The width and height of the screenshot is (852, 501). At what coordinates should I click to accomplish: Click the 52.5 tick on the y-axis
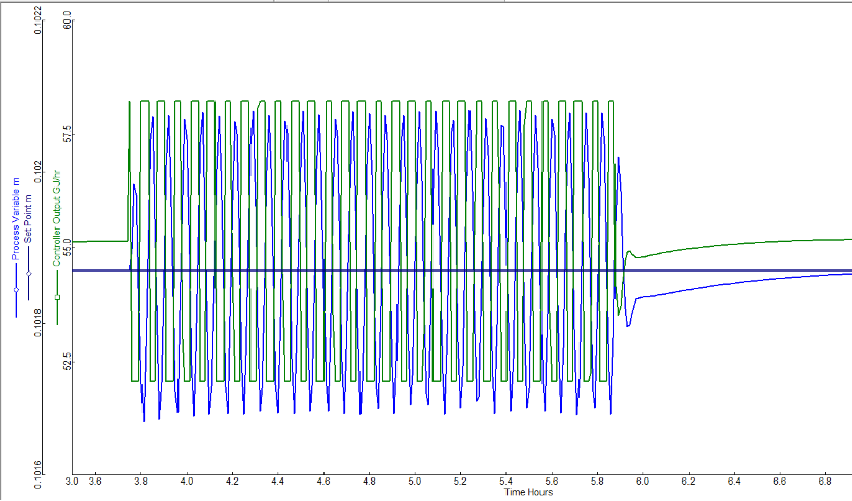(x=67, y=361)
